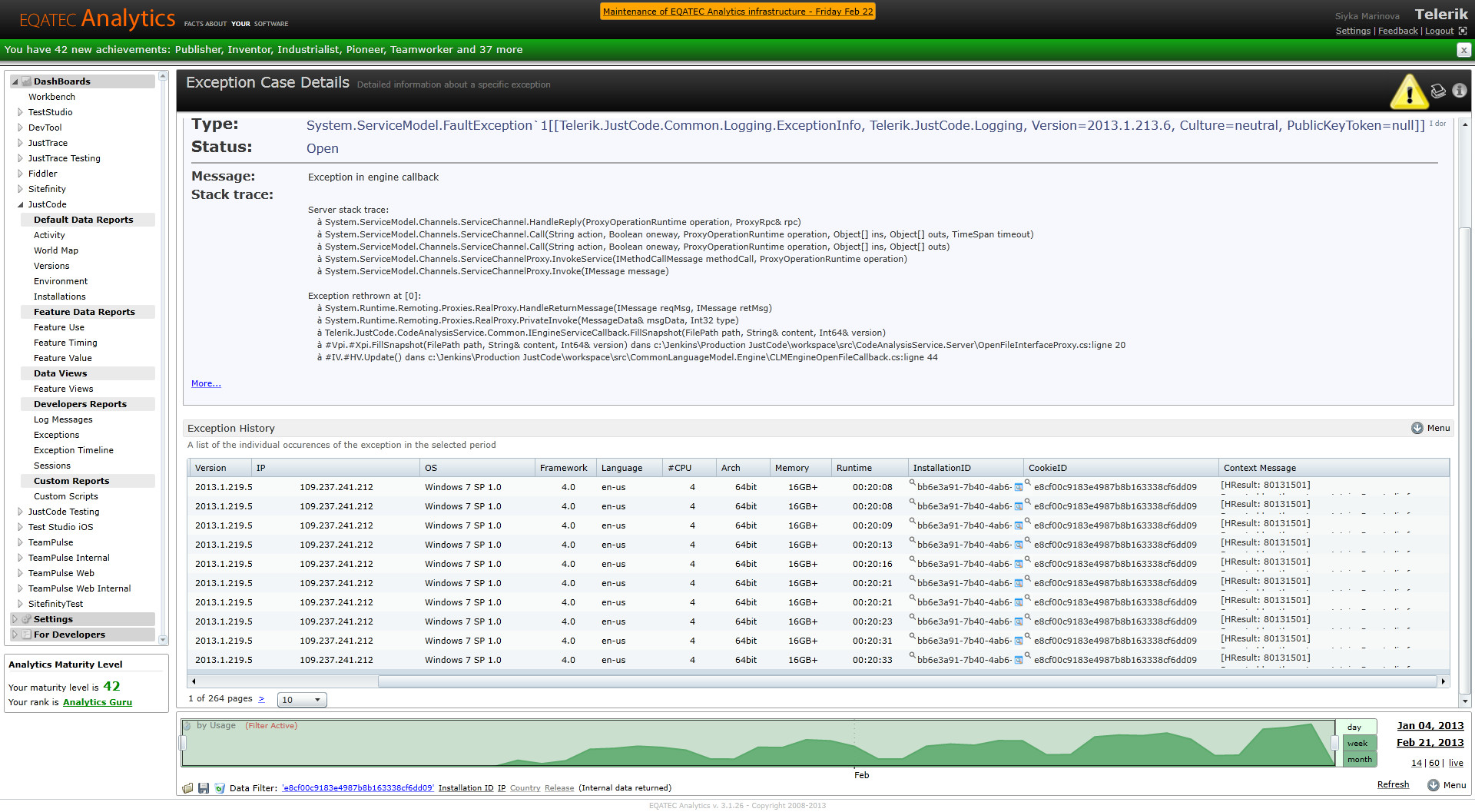Open the page size dropdown showing 10
Image resolution: width=1475 pixels, height=812 pixels.
[302, 700]
